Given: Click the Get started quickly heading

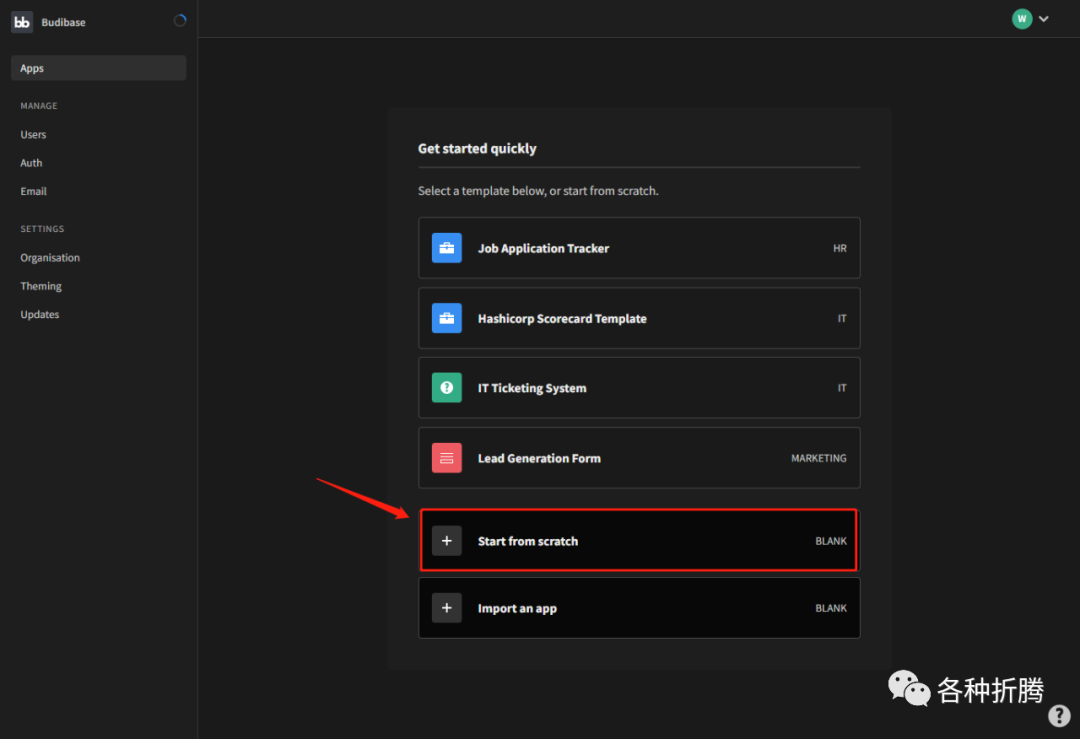Looking at the screenshot, I should (477, 149).
